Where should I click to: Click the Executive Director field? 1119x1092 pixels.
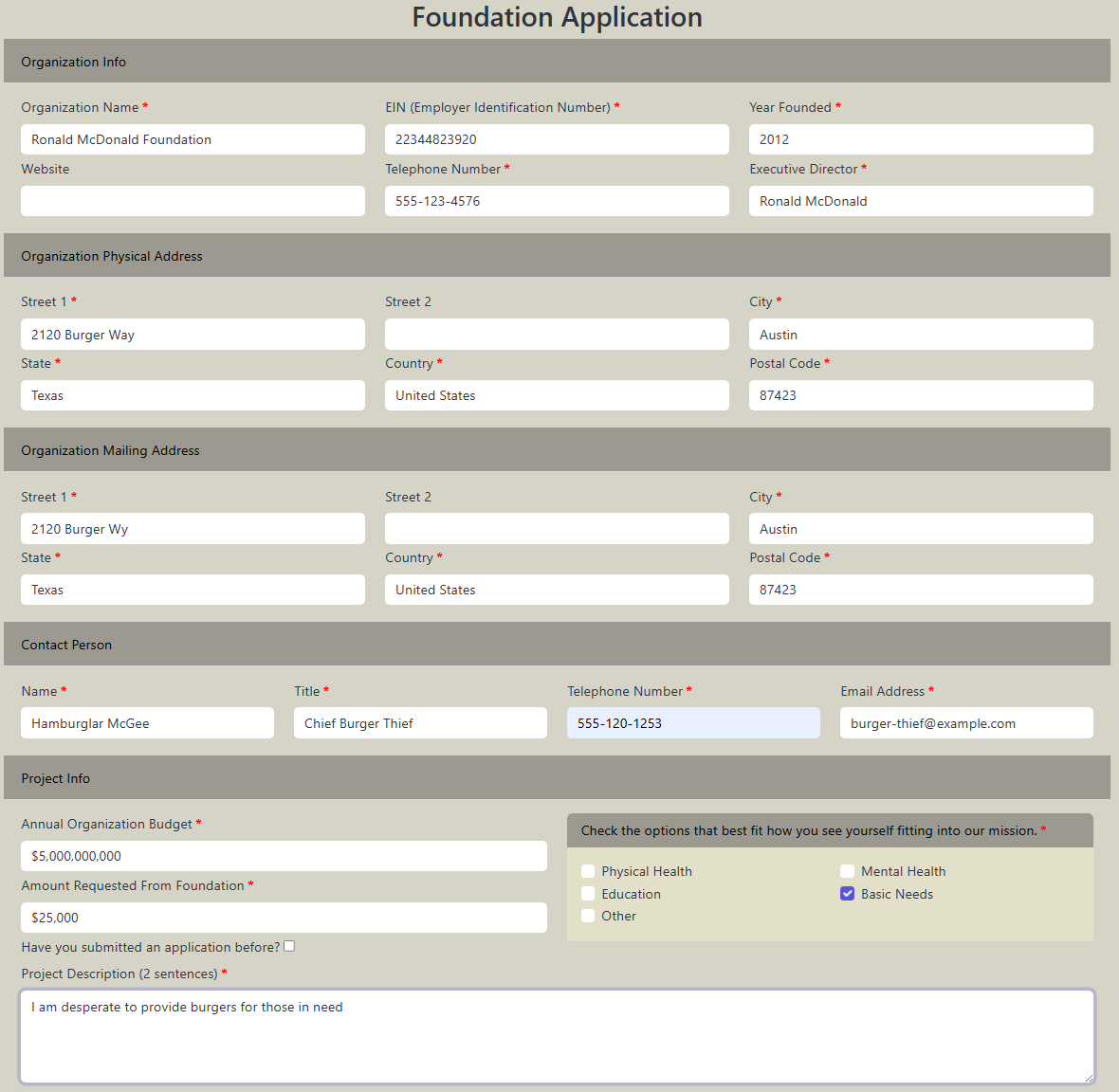coord(921,201)
